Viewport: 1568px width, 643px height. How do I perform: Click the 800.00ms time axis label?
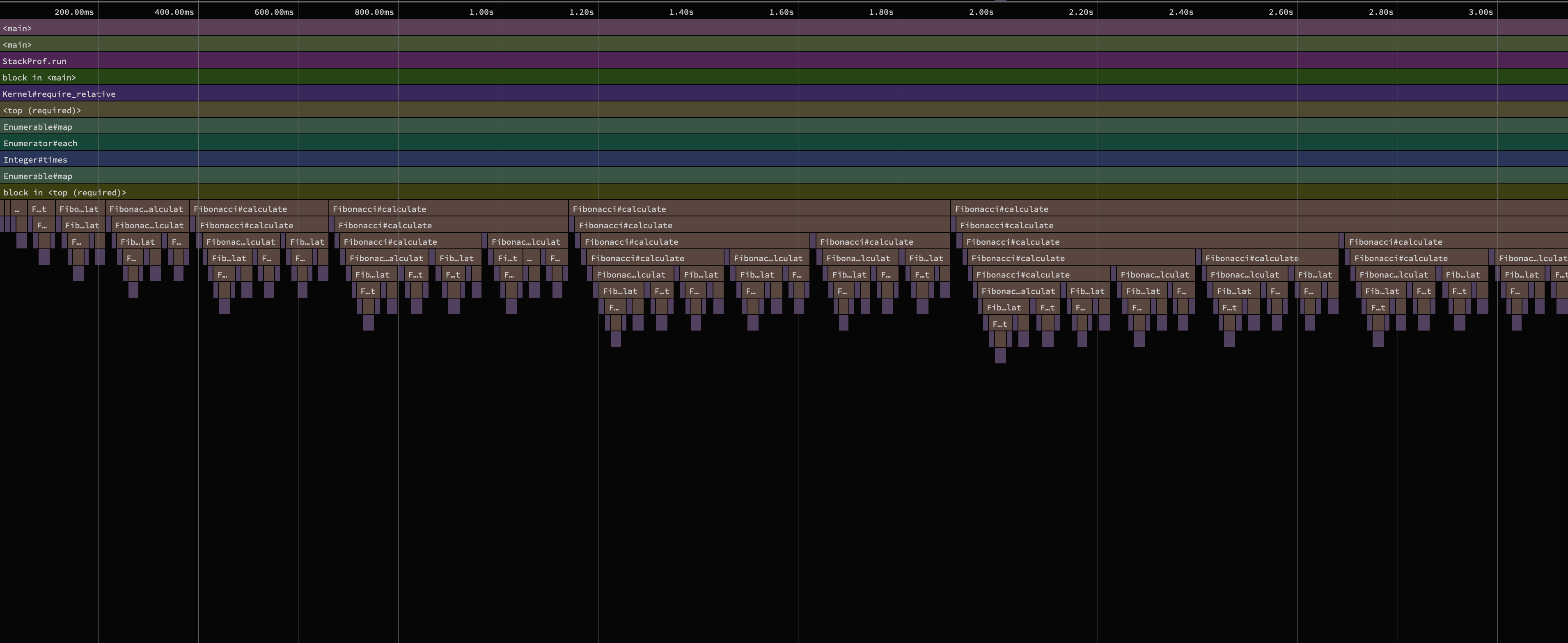[x=374, y=11]
